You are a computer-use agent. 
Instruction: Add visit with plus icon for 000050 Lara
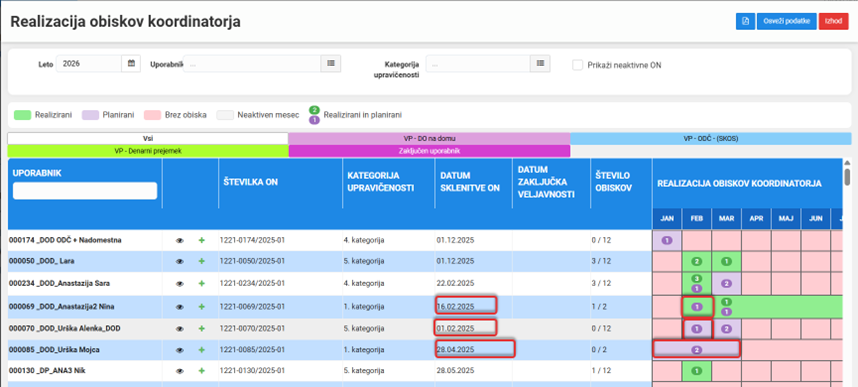tap(201, 262)
